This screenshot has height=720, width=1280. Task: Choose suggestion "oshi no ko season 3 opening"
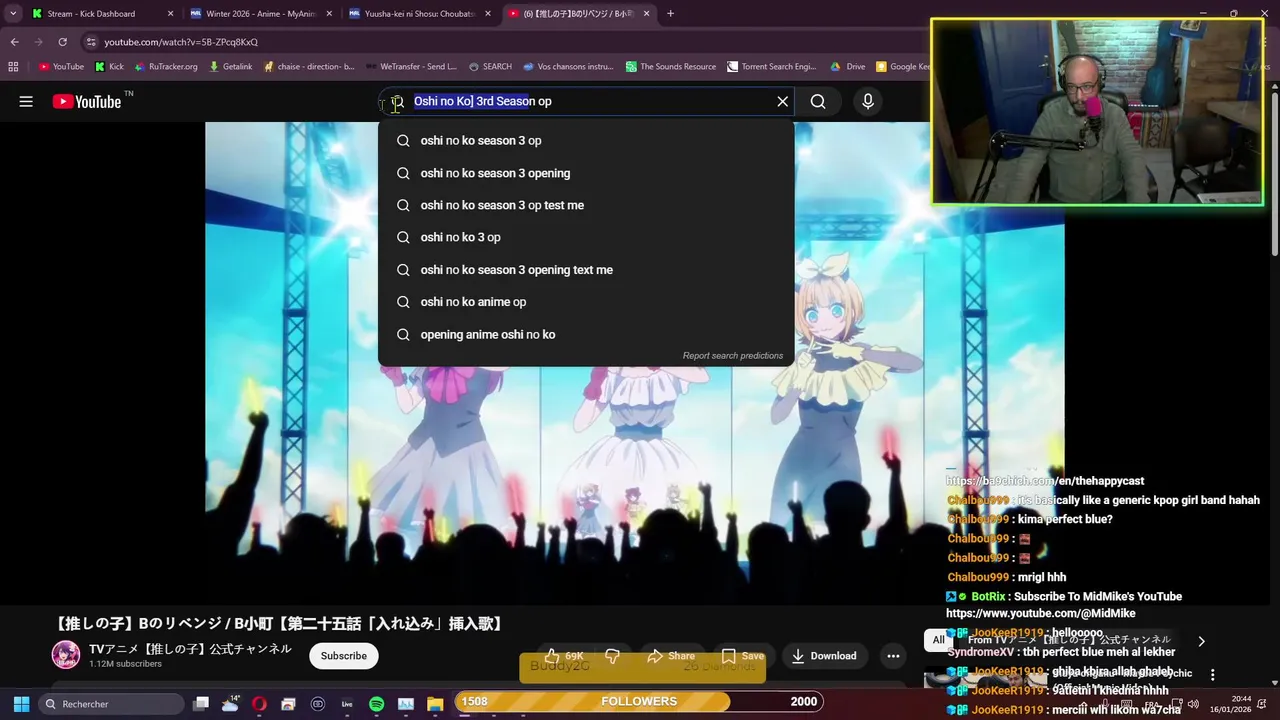(x=586, y=173)
